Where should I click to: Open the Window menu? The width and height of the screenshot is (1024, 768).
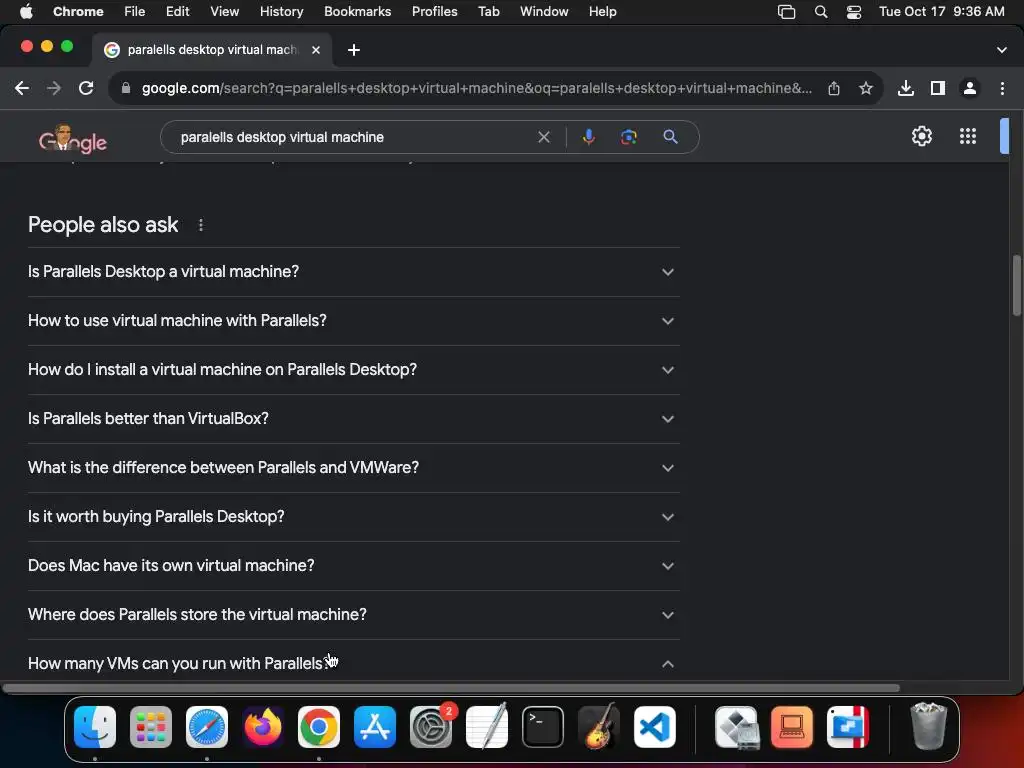pos(544,12)
